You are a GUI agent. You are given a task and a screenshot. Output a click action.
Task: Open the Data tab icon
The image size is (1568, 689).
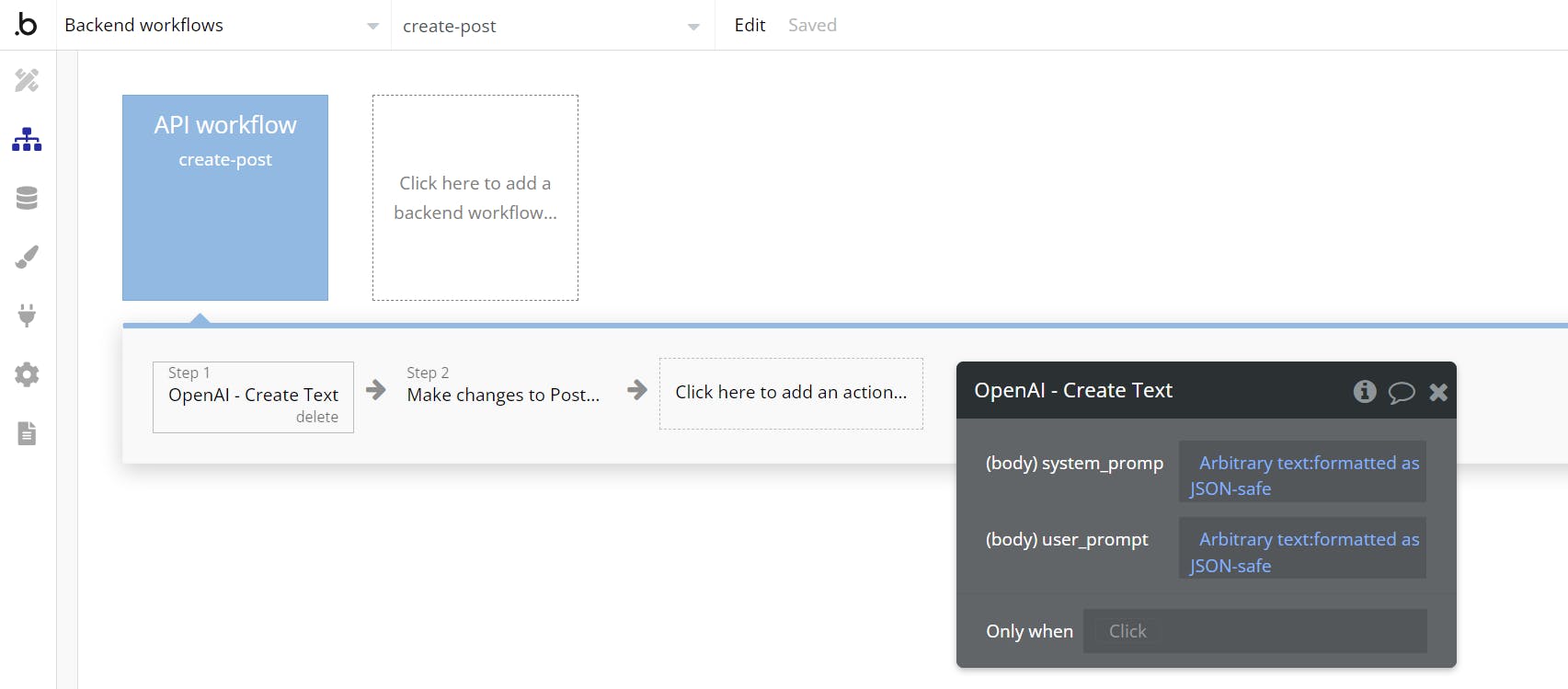pos(27,198)
